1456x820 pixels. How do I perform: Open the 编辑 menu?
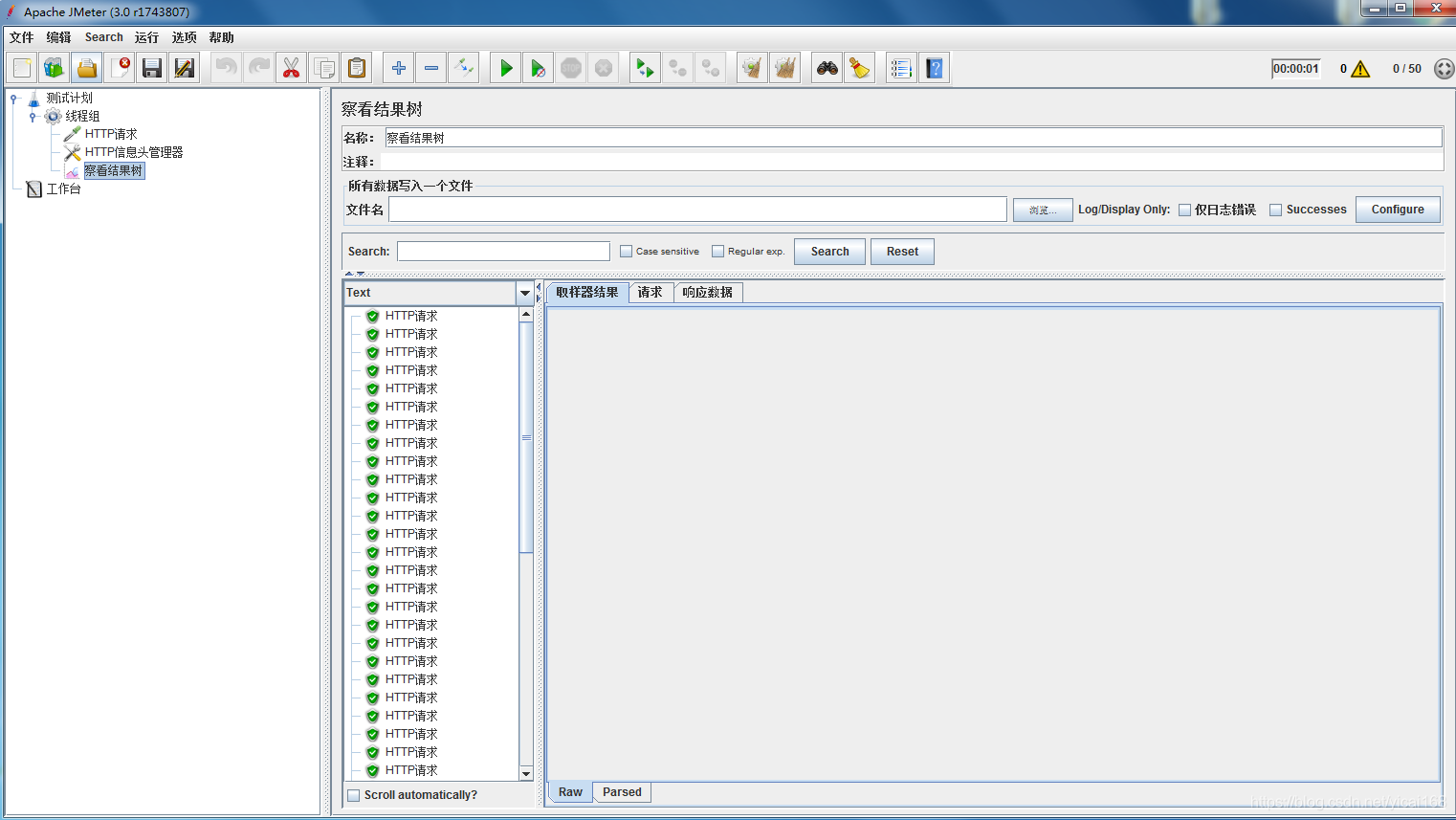coord(58,37)
